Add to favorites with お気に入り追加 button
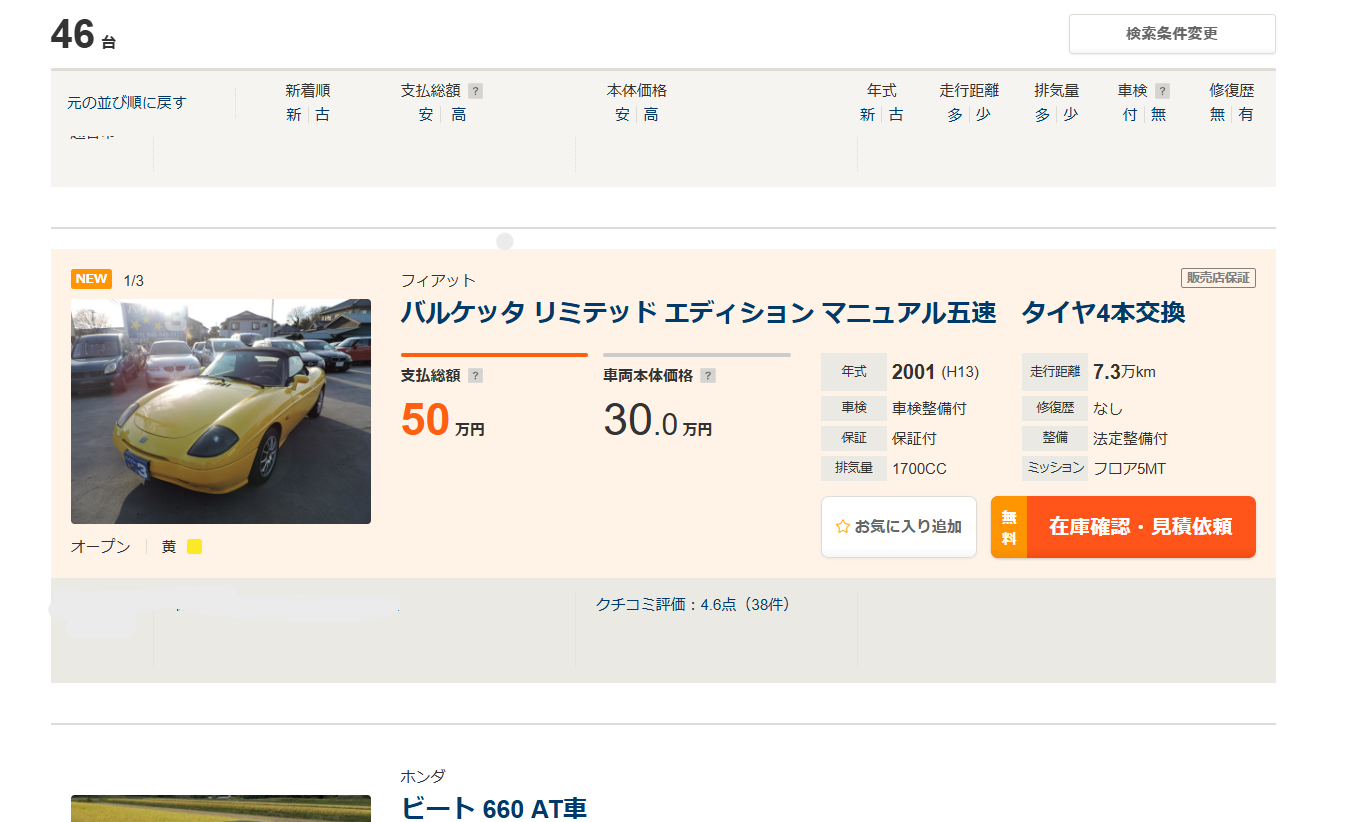This screenshot has width=1351, height=822. (899, 527)
